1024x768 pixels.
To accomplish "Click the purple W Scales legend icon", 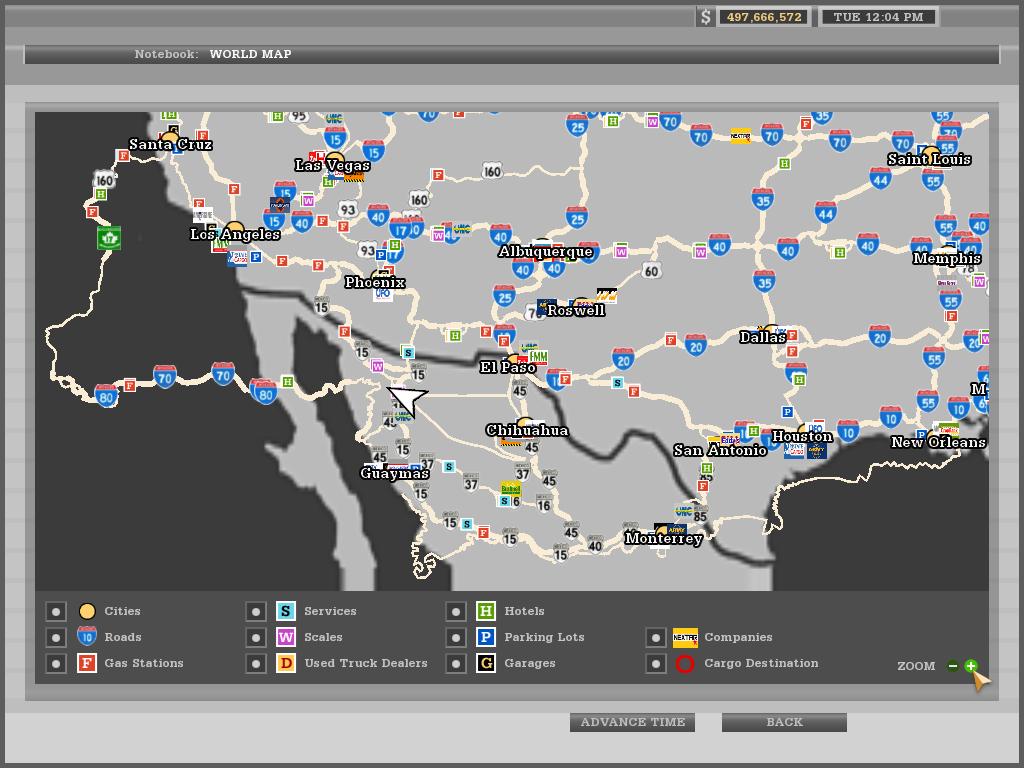I will click(286, 637).
